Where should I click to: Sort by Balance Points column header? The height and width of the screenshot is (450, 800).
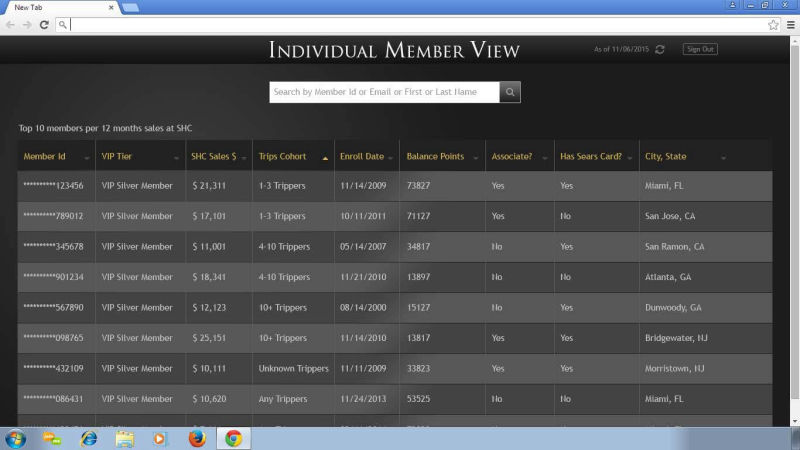435,156
